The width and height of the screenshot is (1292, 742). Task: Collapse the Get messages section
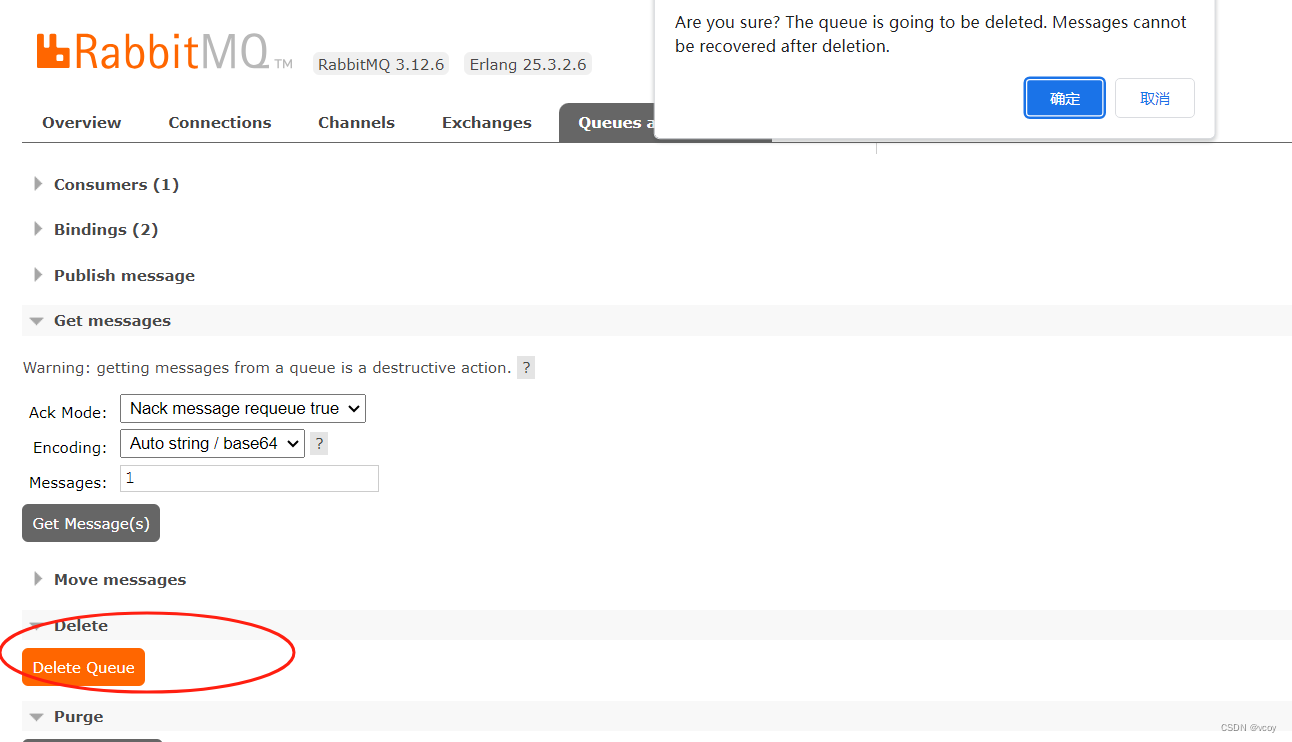pos(657,320)
